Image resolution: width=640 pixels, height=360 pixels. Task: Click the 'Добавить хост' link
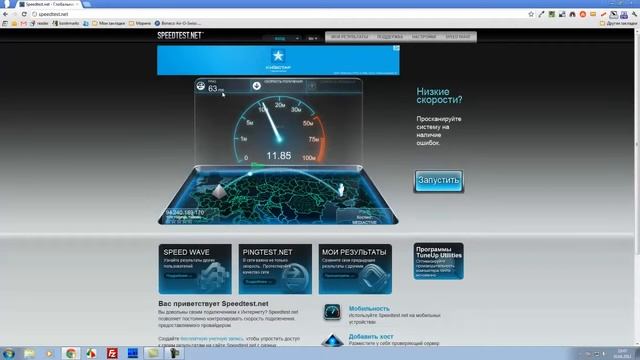coord(371,337)
